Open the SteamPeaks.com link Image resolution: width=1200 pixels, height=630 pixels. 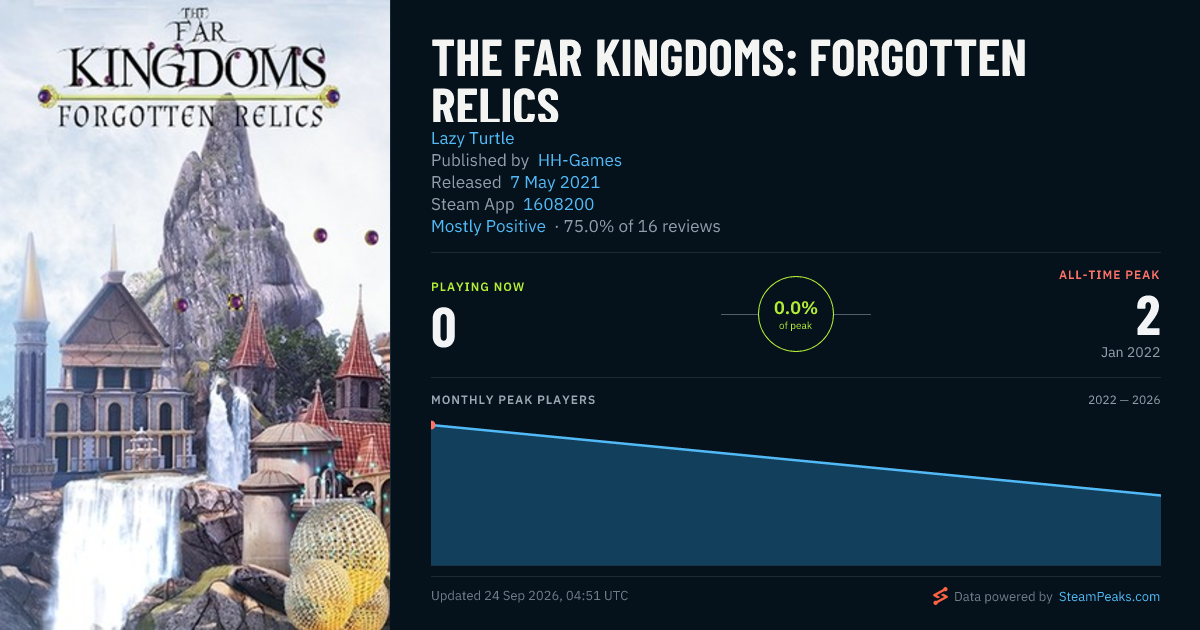click(x=1108, y=597)
